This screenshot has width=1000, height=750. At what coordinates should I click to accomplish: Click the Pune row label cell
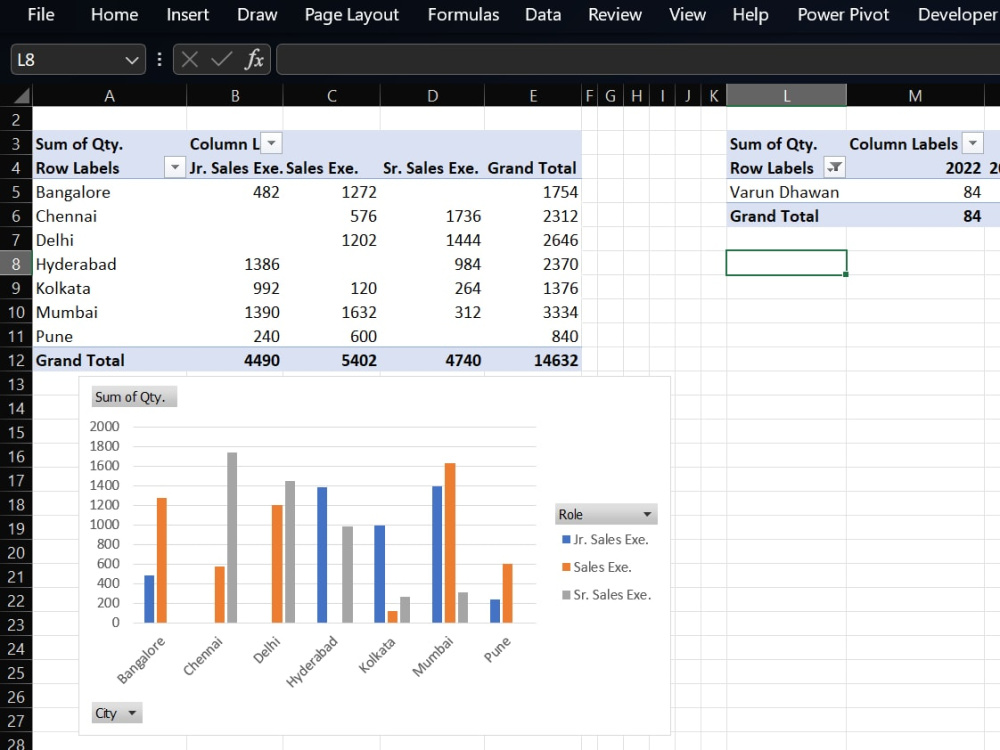[x=109, y=336]
